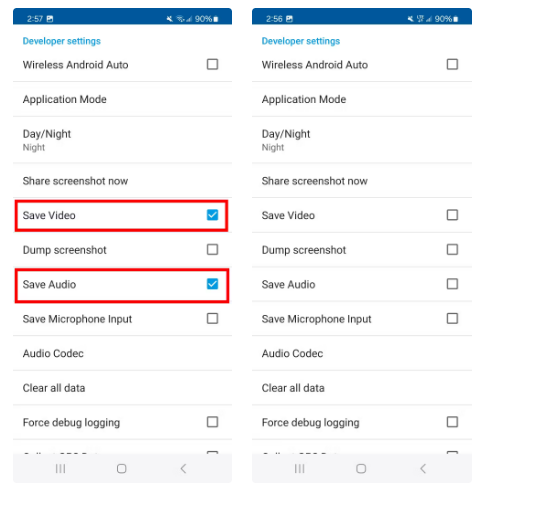Open Day/Night selection in right screen
Viewport: 551px width, 525px height.
[x=362, y=140]
